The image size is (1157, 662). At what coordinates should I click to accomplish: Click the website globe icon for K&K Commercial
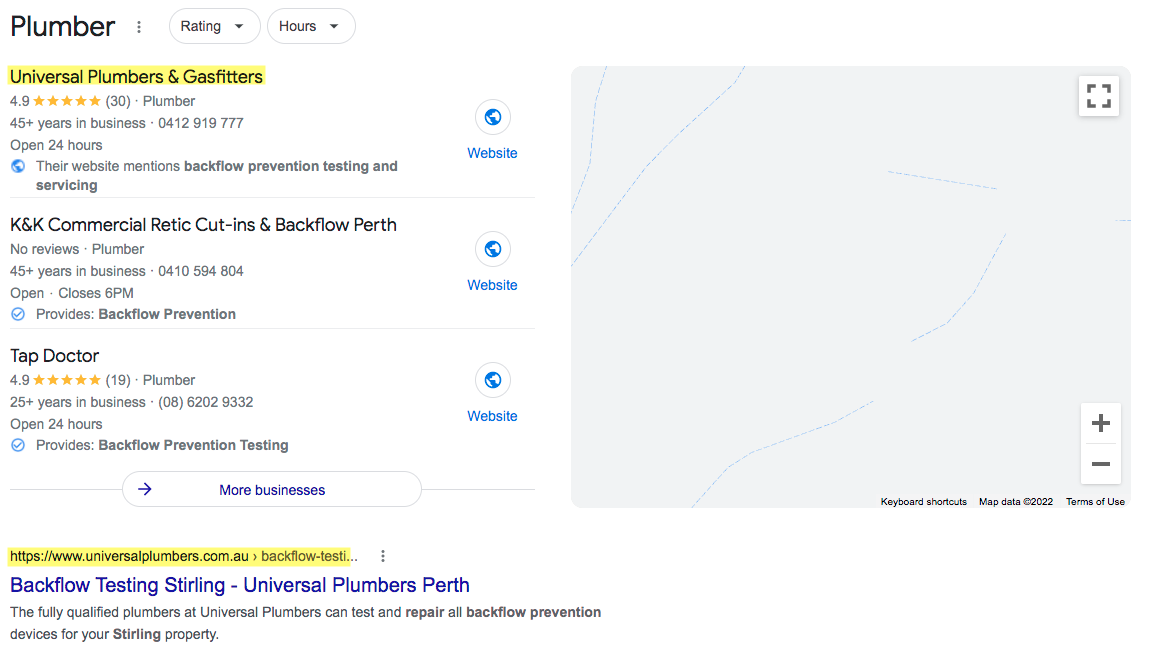click(x=493, y=249)
